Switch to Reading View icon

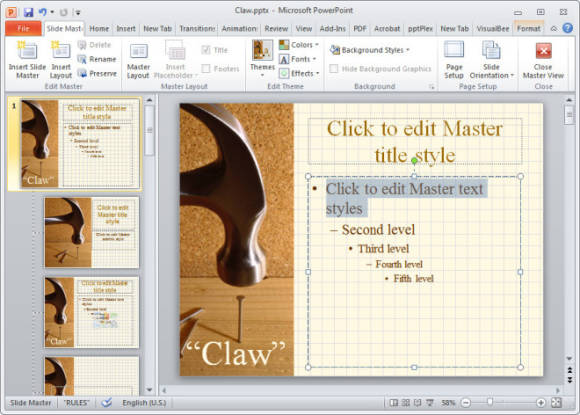click(x=418, y=402)
